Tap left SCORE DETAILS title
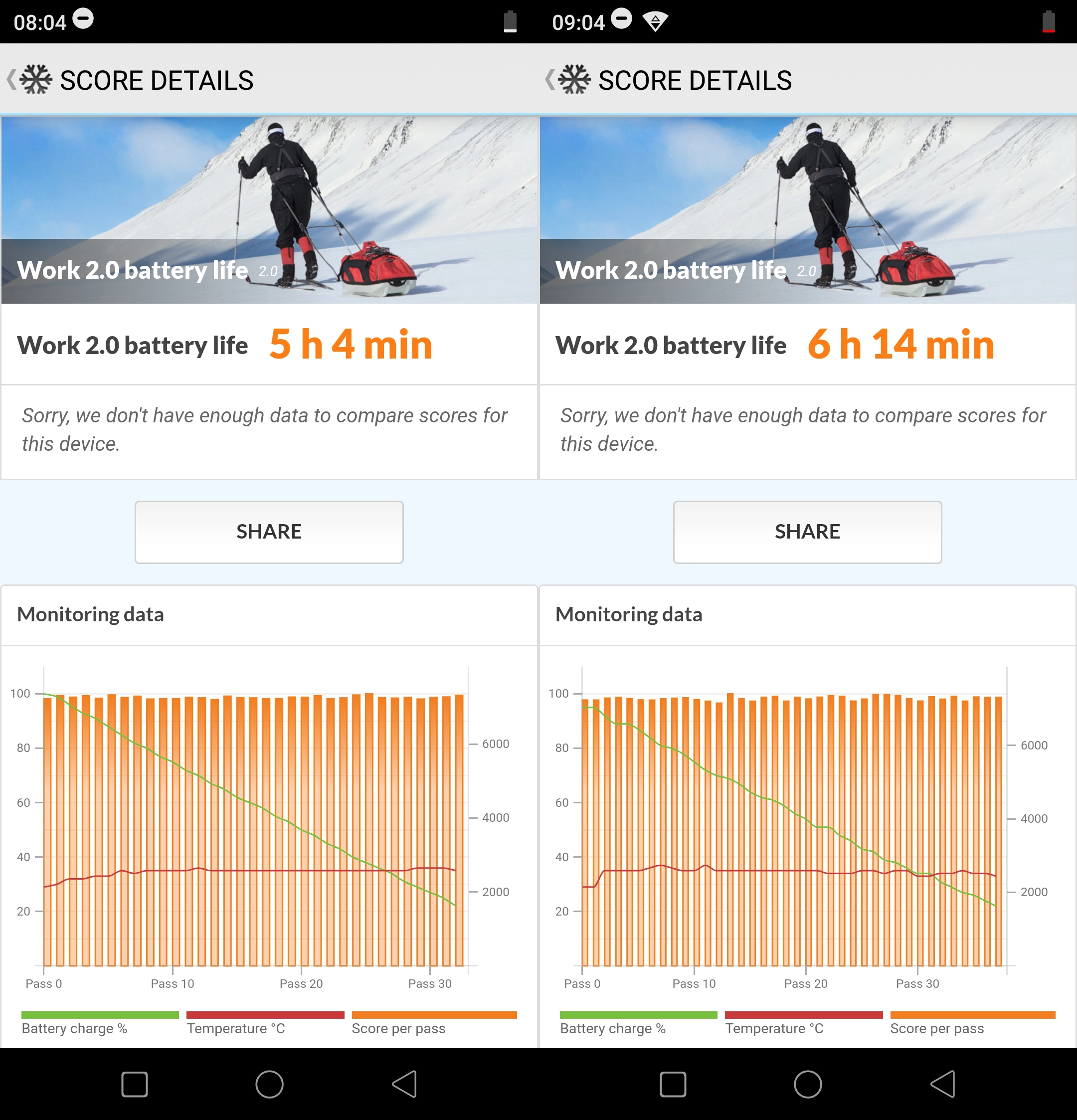The width and height of the screenshot is (1077, 1120). (157, 81)
